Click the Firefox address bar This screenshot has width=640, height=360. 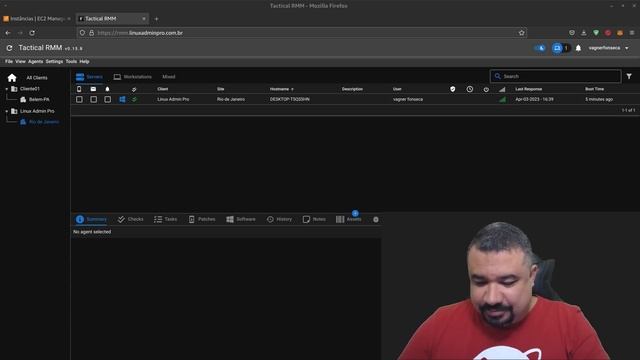tap(301, 33)
